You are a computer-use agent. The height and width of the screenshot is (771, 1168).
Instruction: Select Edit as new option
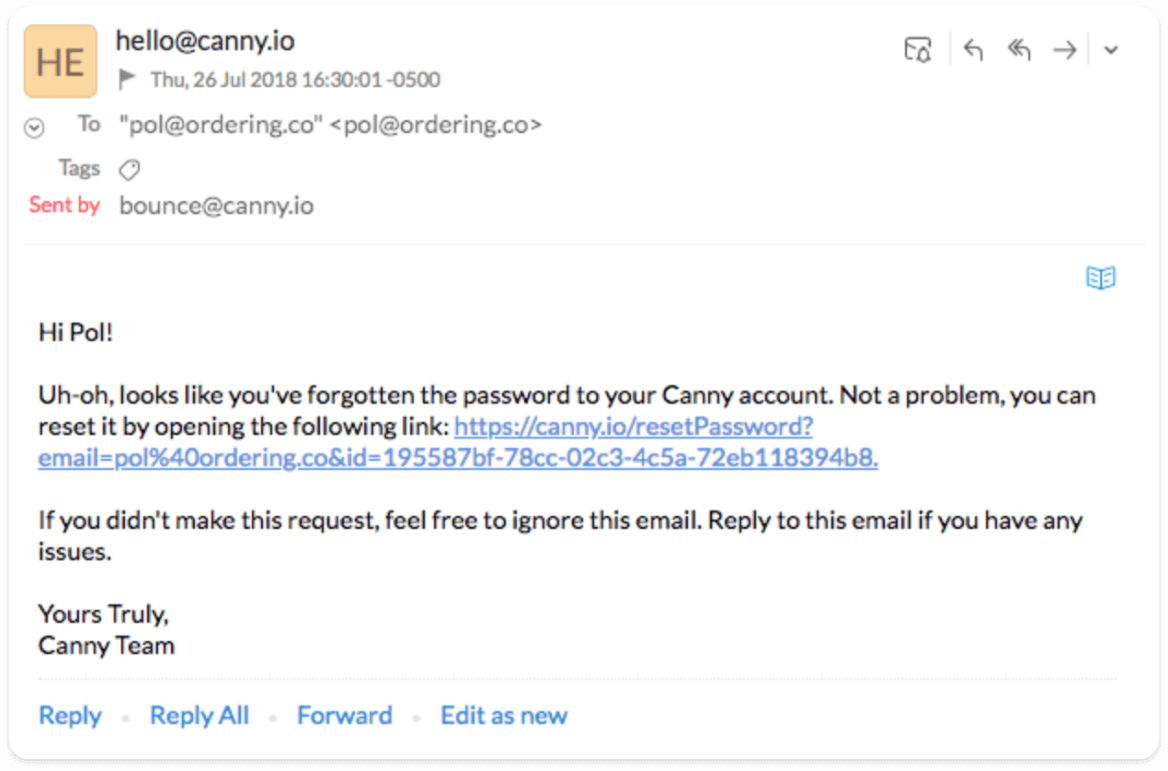pos(504,715)
